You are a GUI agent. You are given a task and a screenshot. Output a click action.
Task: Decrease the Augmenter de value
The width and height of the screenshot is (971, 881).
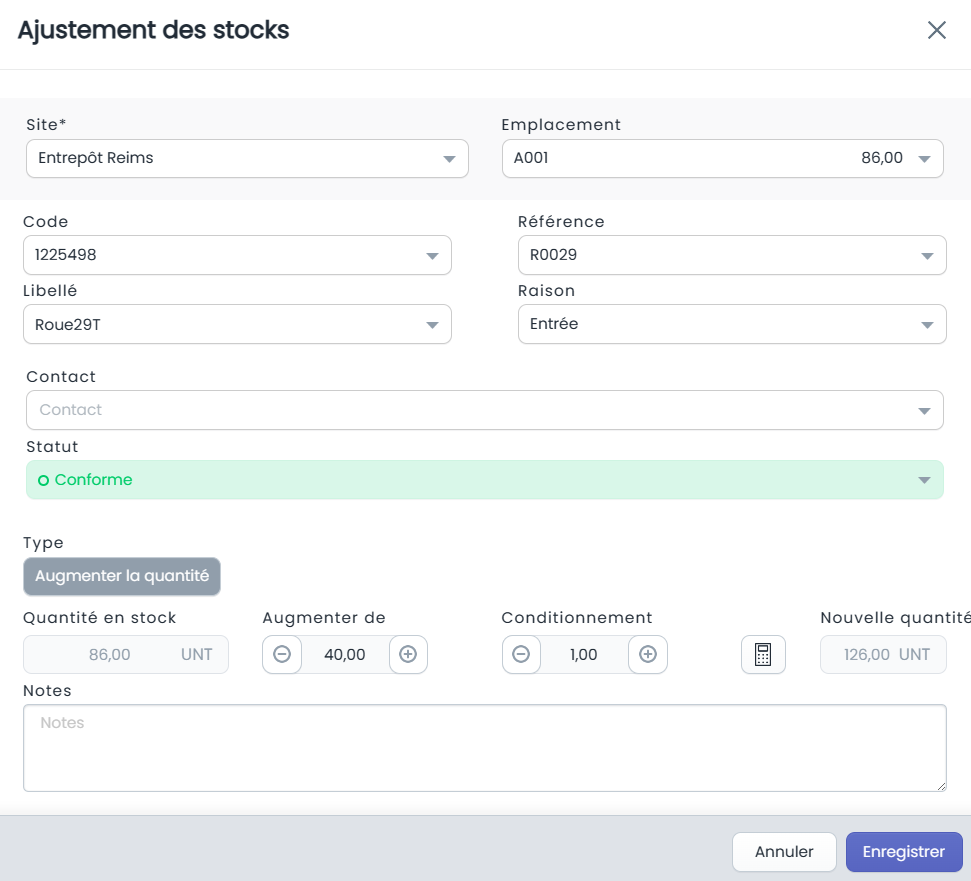tap(282, 654)
